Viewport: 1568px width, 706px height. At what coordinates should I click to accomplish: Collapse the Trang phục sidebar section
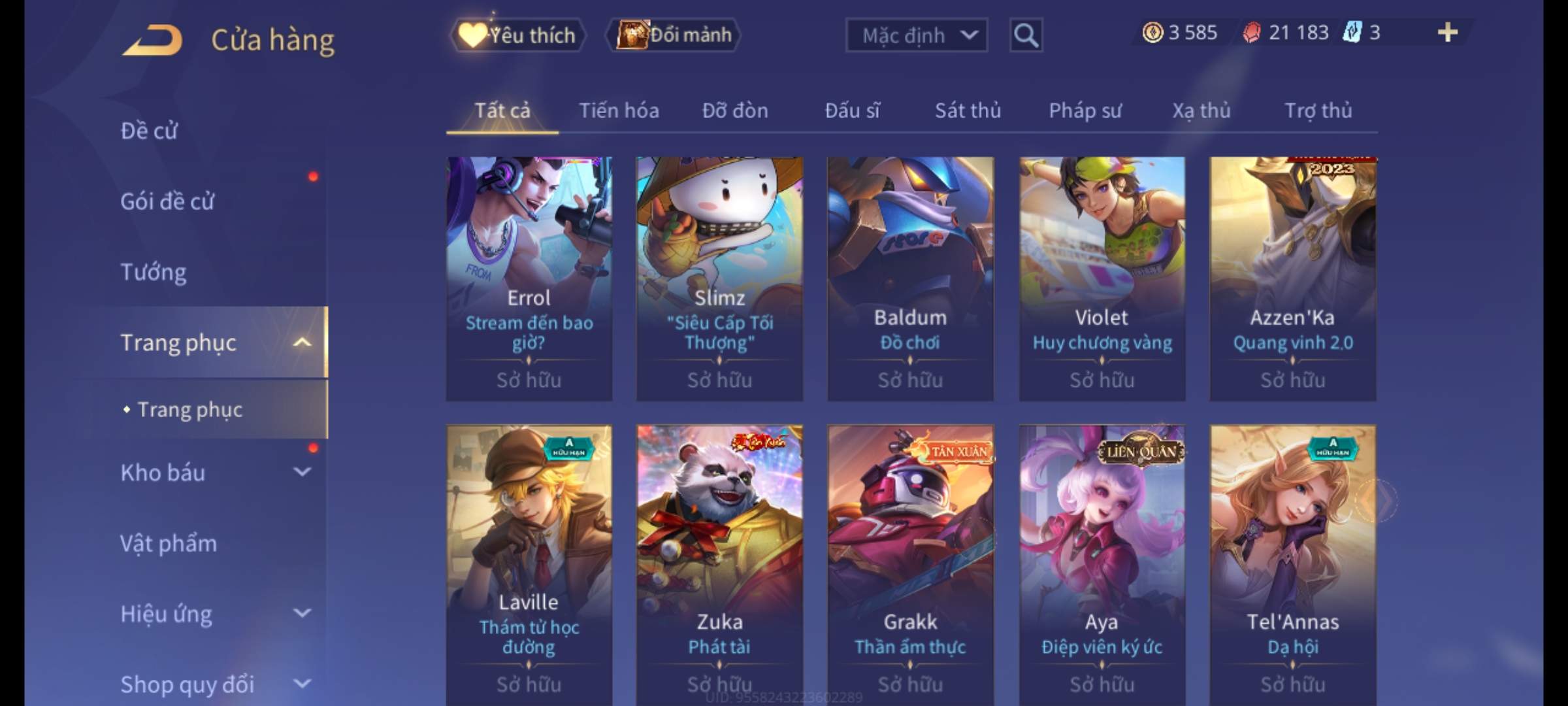pyautogui.click(x=302, y=342)
